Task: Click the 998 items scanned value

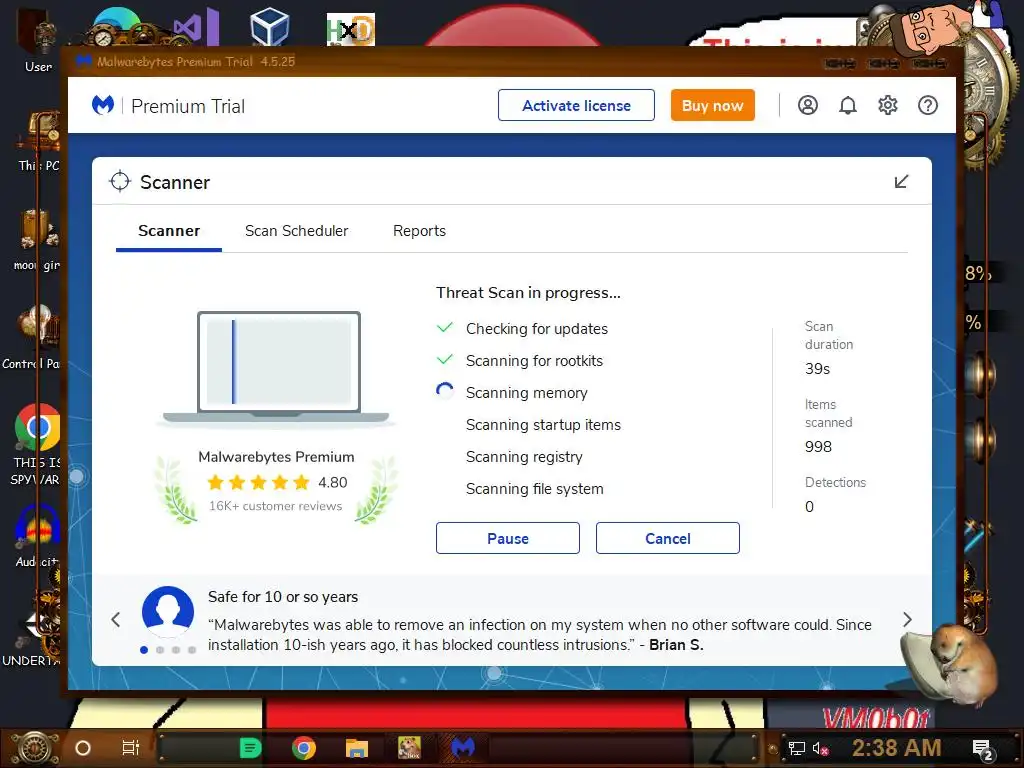Action: coord(818,447)
